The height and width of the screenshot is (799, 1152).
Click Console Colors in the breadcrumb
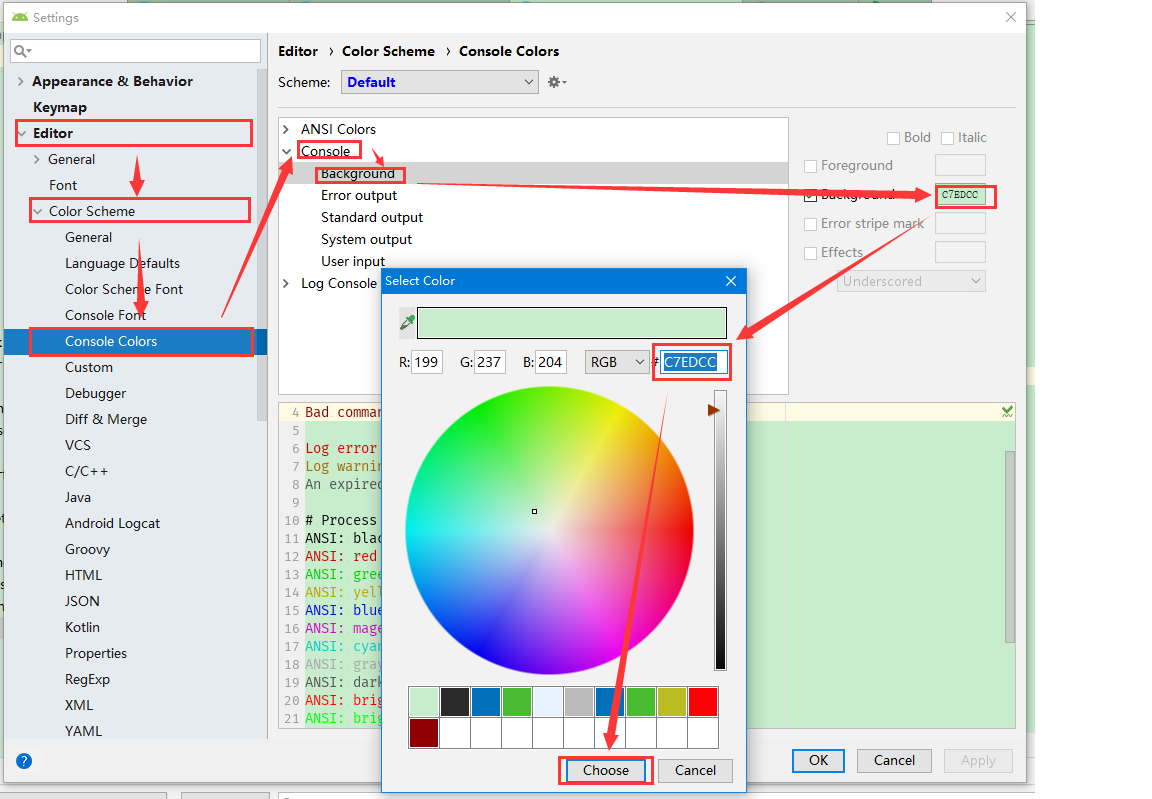click(x=509, y=51)
